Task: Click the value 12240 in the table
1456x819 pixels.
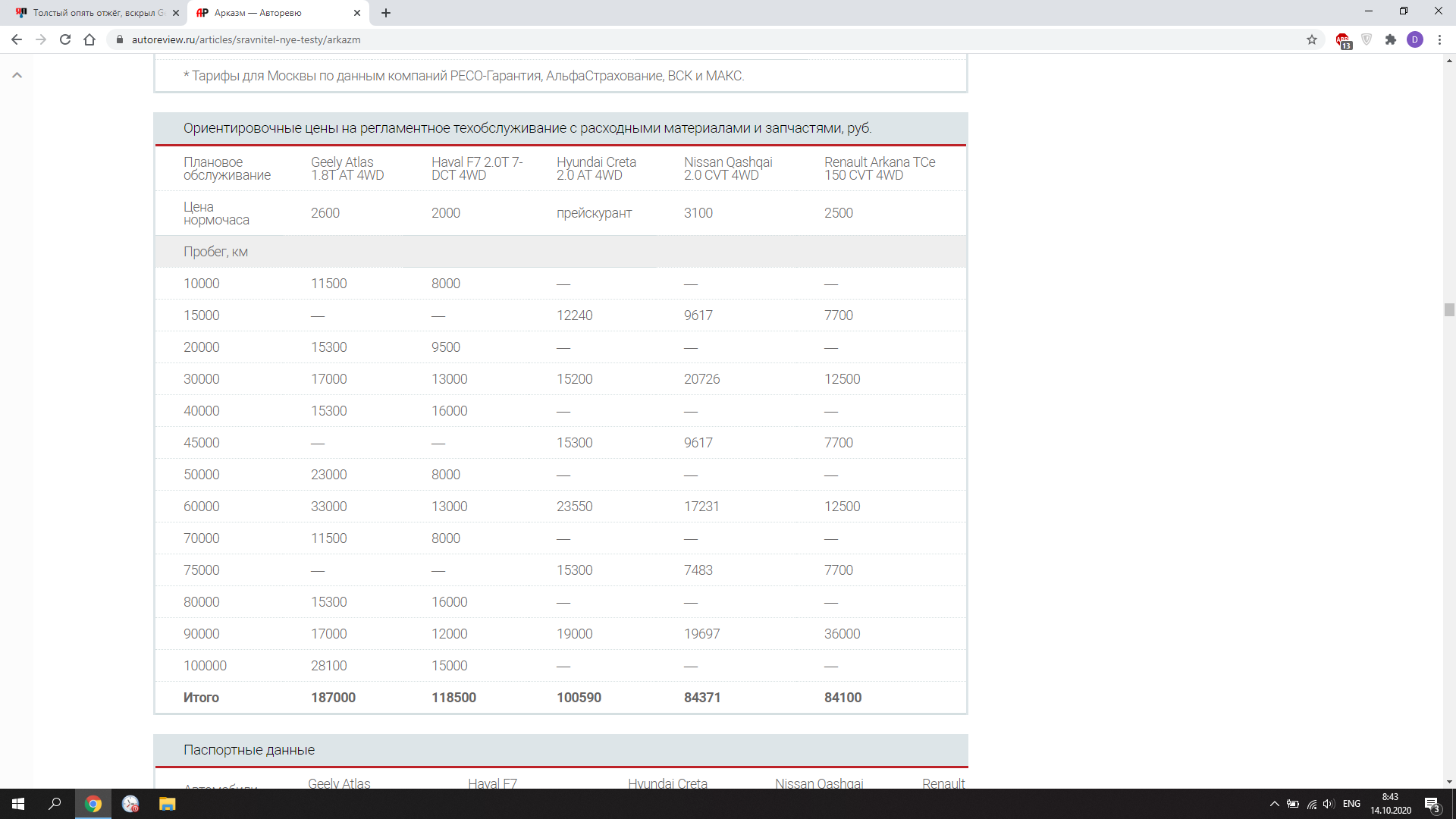Action: [574, 315]
